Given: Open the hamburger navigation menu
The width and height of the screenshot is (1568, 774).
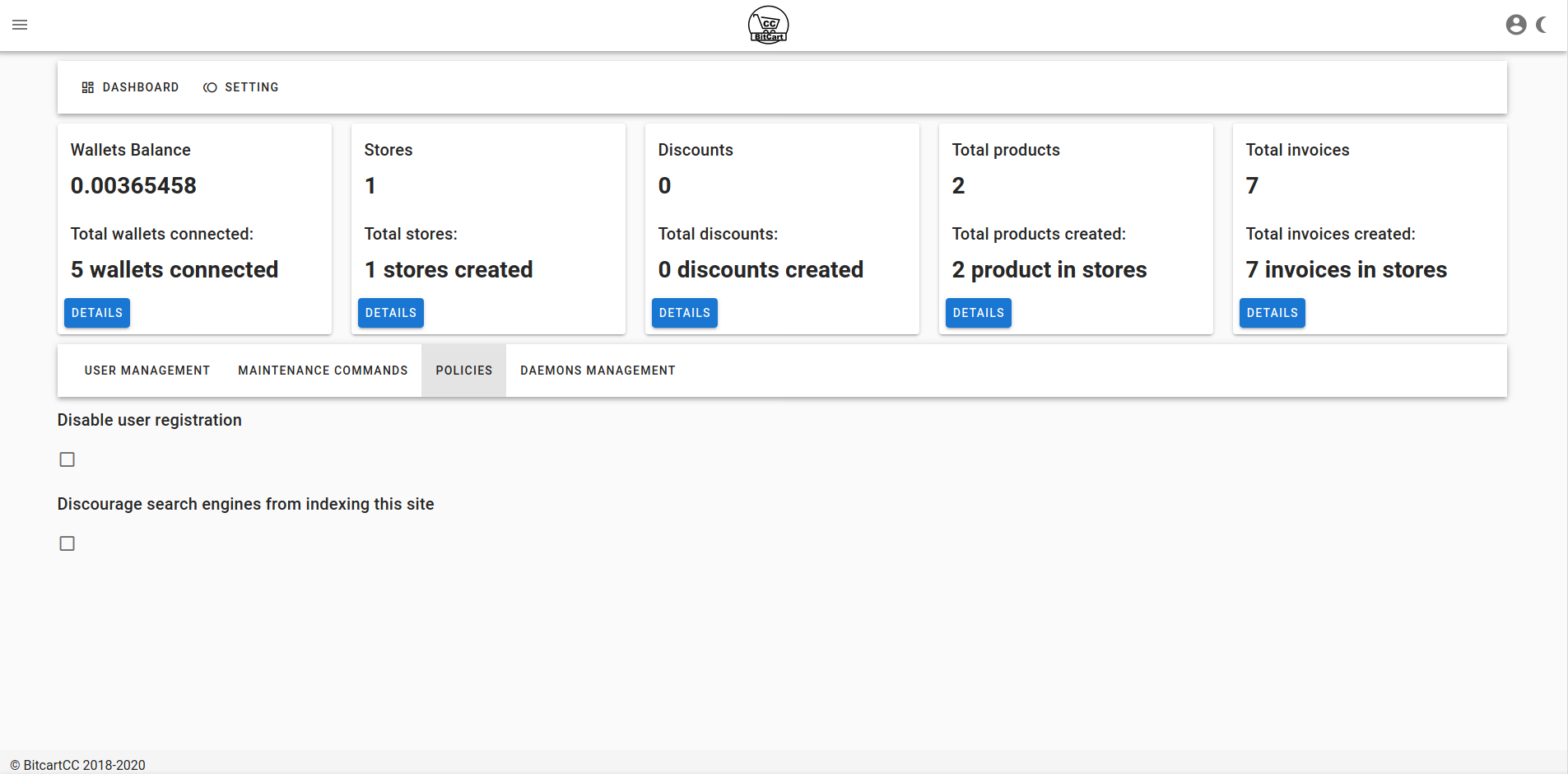Looking at the screenshot, I should (x=20, y=25).
